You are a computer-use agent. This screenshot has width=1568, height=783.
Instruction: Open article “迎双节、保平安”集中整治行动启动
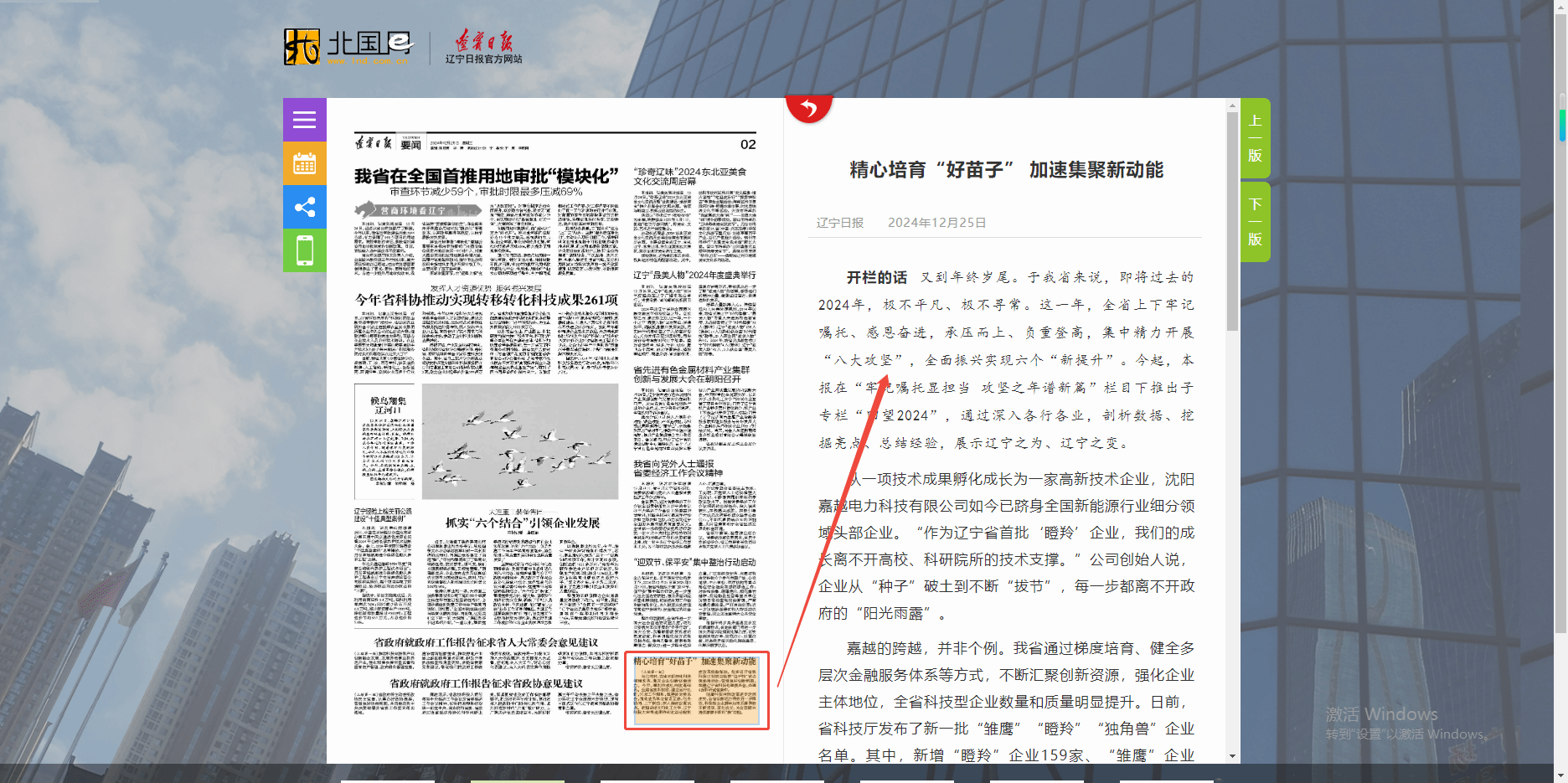coord(694,562)
